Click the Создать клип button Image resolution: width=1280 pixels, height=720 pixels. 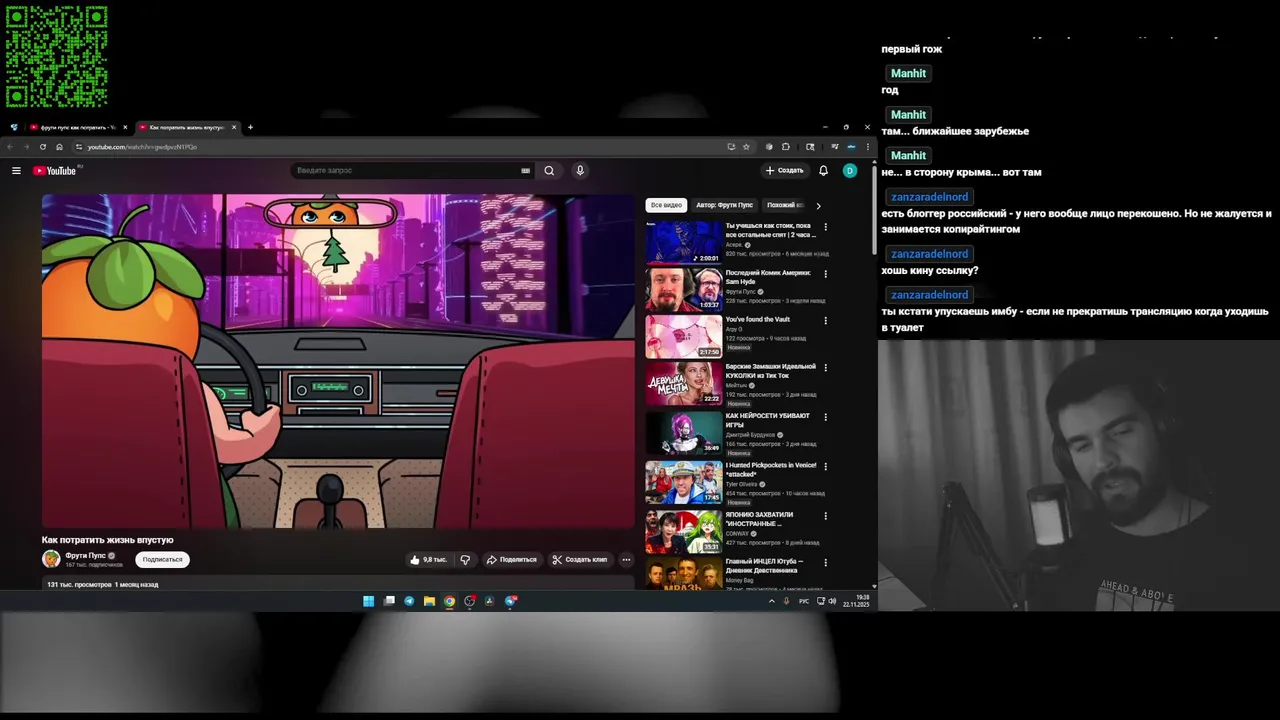580,560
